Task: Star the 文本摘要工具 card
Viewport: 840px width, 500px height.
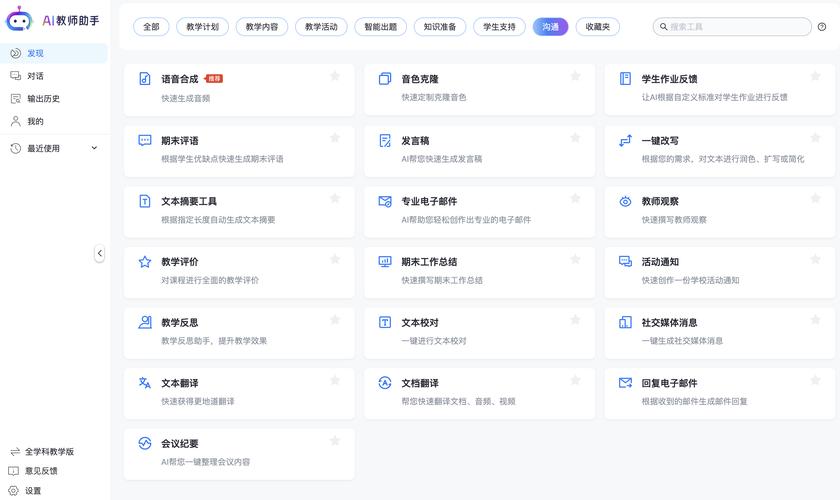Action: coord(335,198)
